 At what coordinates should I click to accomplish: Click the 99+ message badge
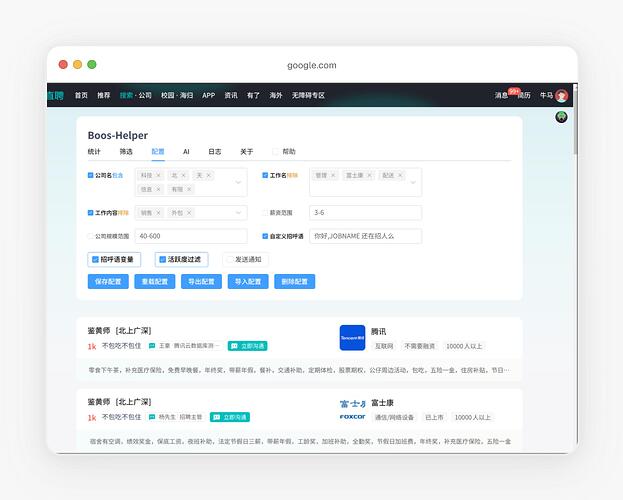514,91
